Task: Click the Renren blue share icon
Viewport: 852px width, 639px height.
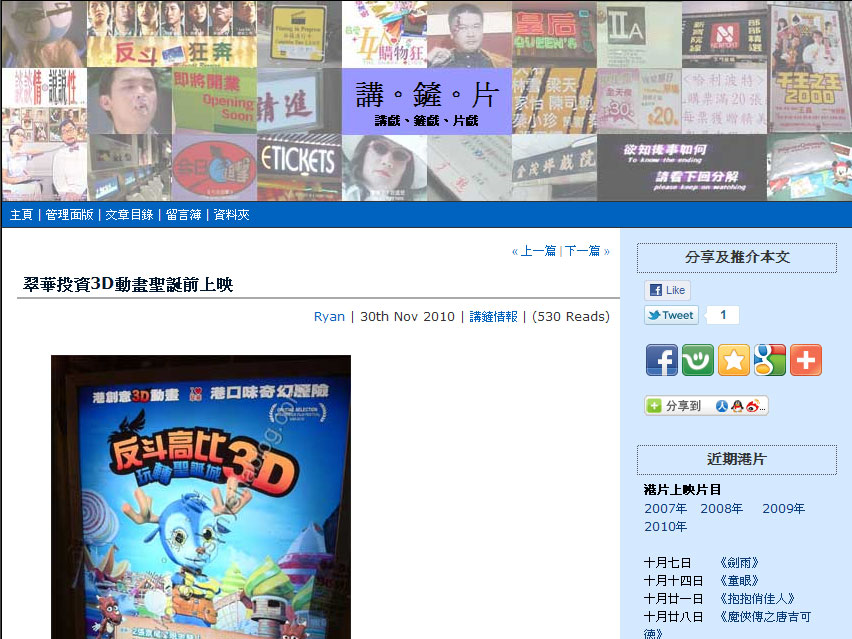Action: tap(722, 406)
